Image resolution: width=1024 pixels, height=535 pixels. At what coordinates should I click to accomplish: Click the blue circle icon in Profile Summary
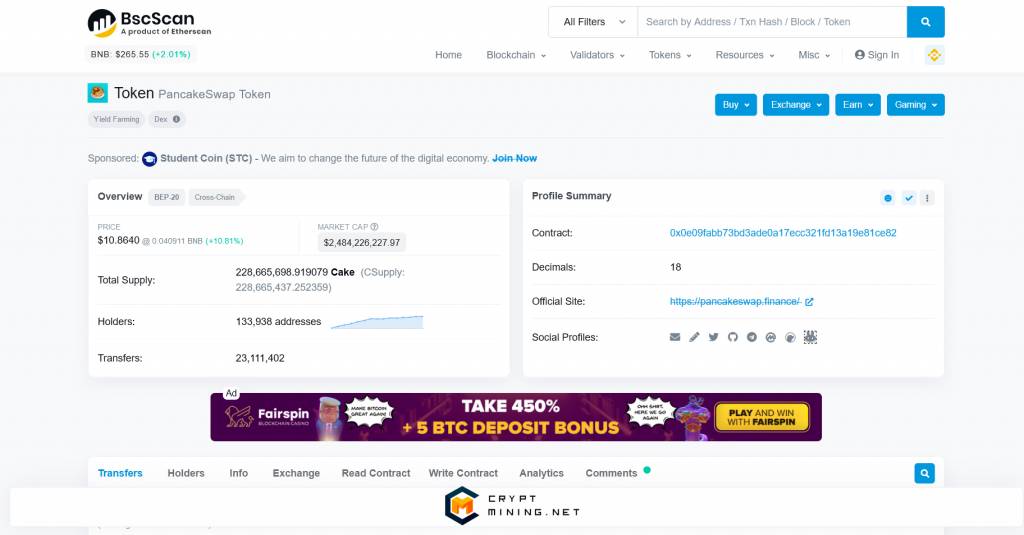coord(888,198)
